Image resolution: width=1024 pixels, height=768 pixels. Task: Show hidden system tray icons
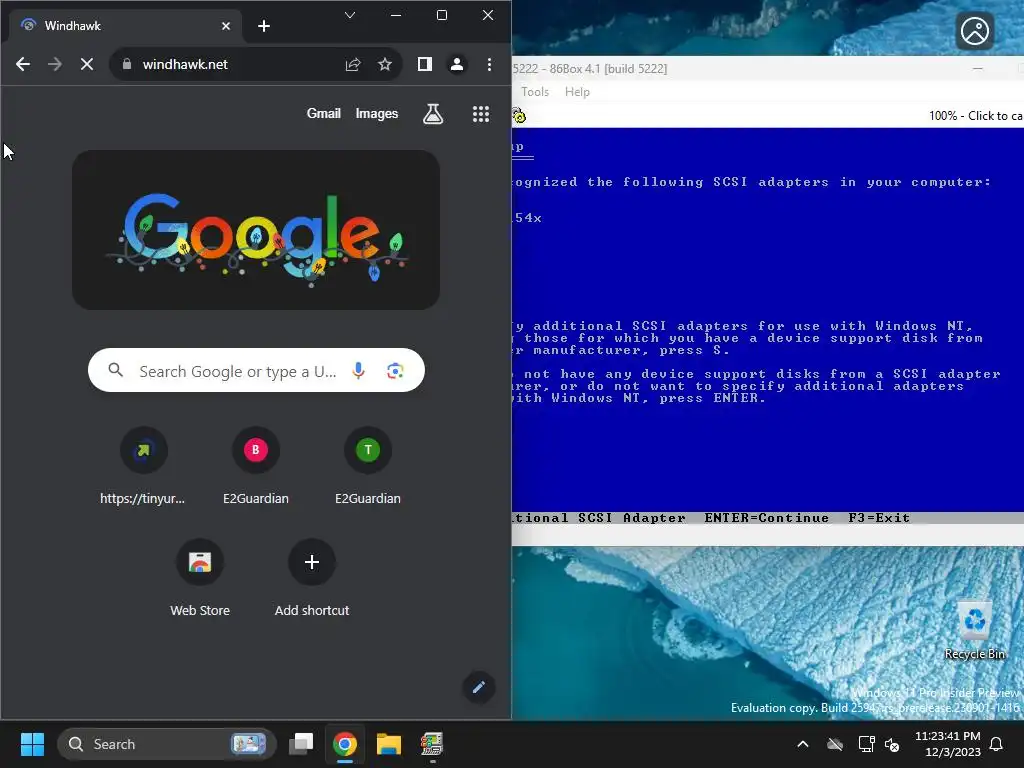coord(803,744)
